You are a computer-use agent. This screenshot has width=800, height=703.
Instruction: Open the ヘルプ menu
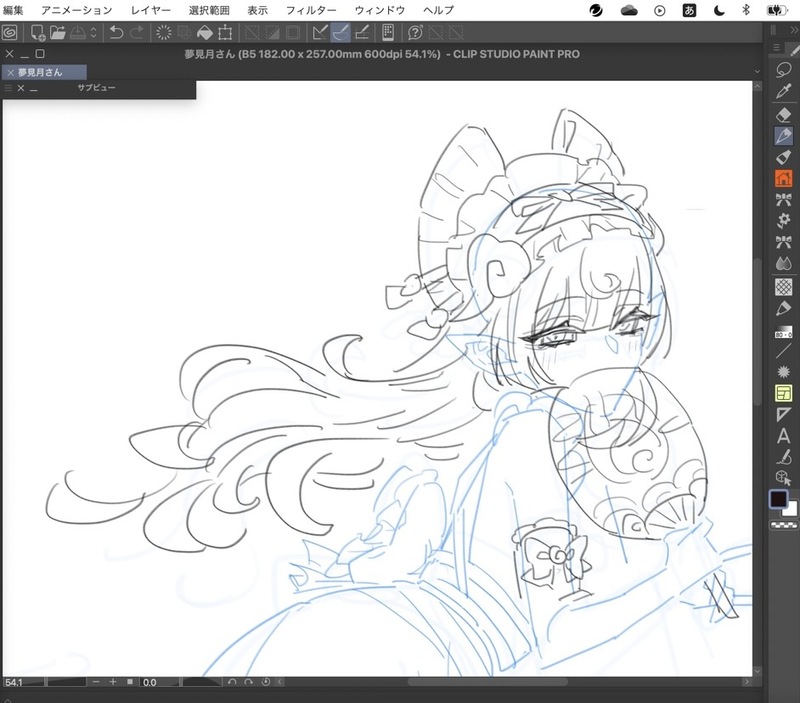(x=438, y=10)
